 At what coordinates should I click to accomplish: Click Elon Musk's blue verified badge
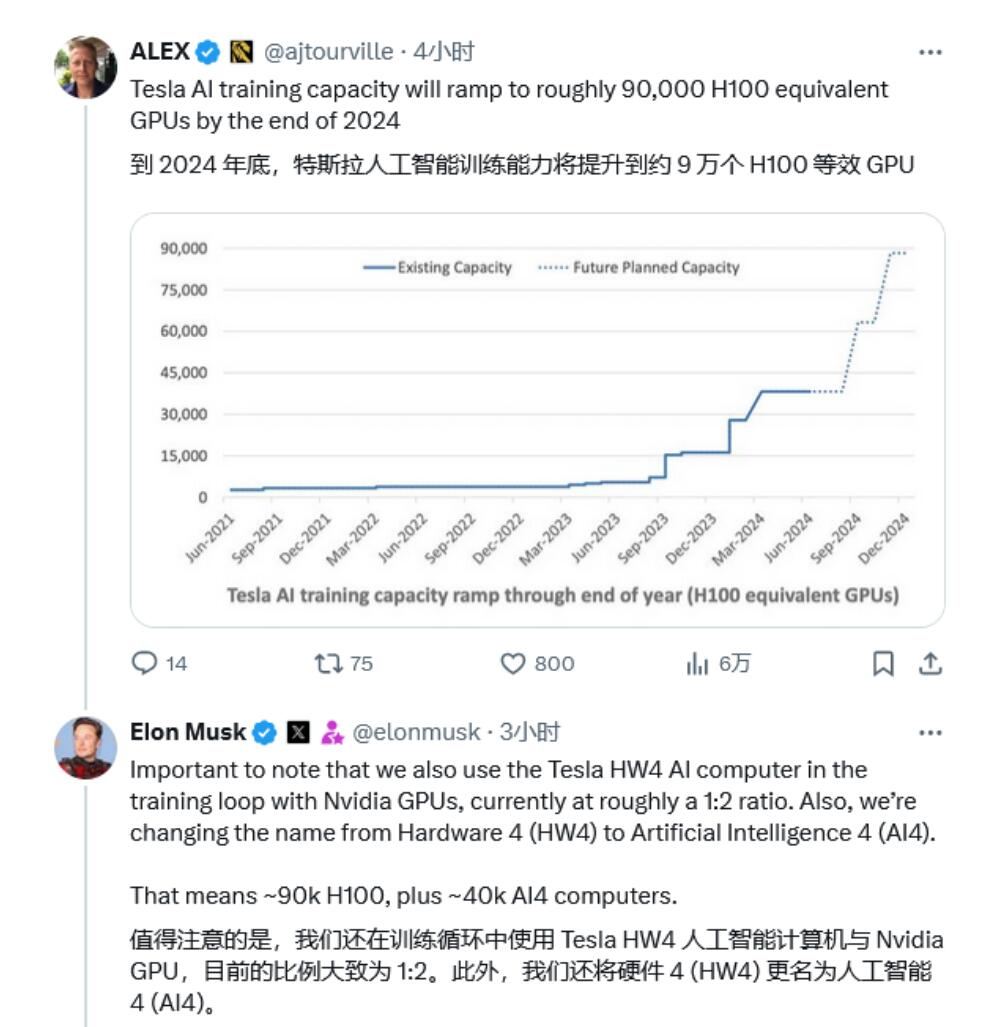coord(265,732)
